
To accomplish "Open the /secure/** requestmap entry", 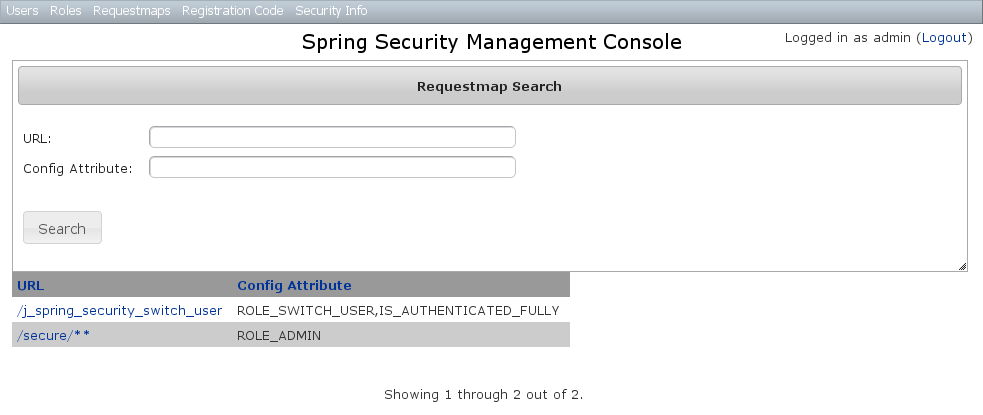I will (x=54, y=335).
